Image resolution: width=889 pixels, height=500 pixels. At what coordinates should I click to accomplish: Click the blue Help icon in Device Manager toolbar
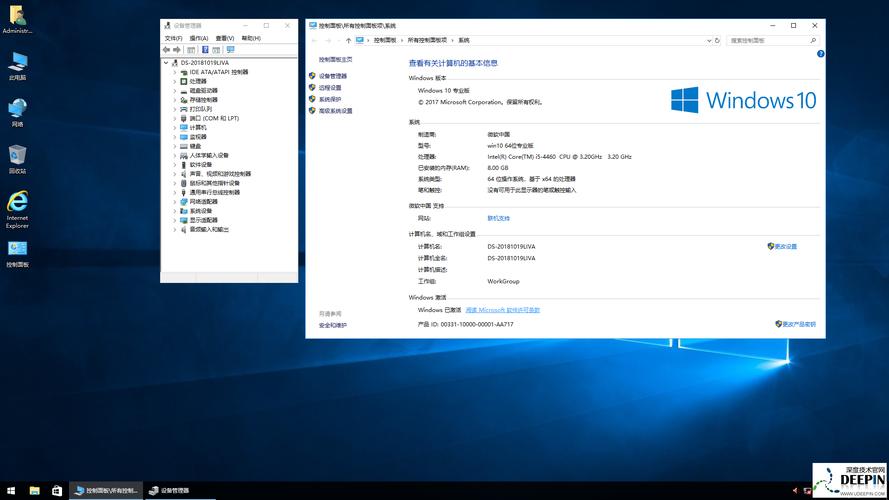[x=205, y=50]
